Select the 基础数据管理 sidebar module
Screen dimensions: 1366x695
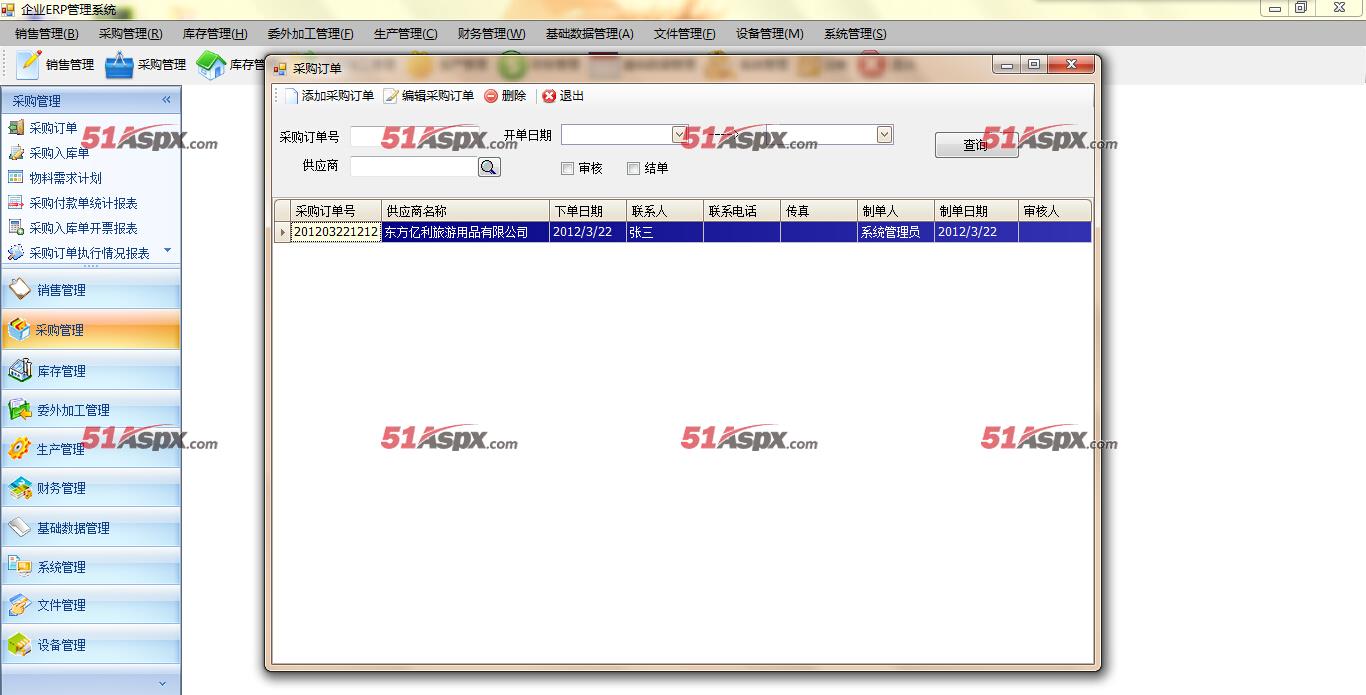(90, 528)
